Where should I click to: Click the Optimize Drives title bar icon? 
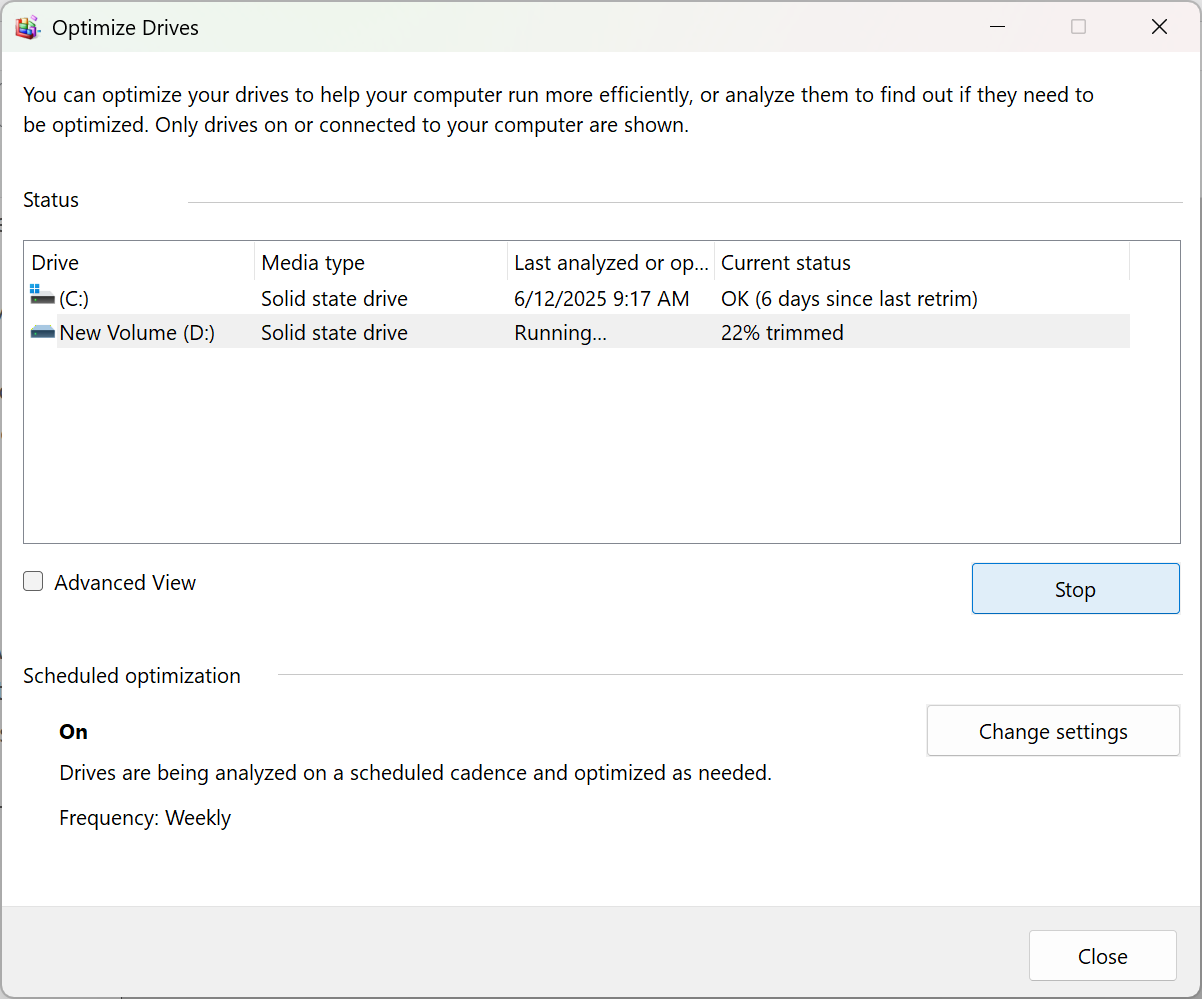(27, 27)
